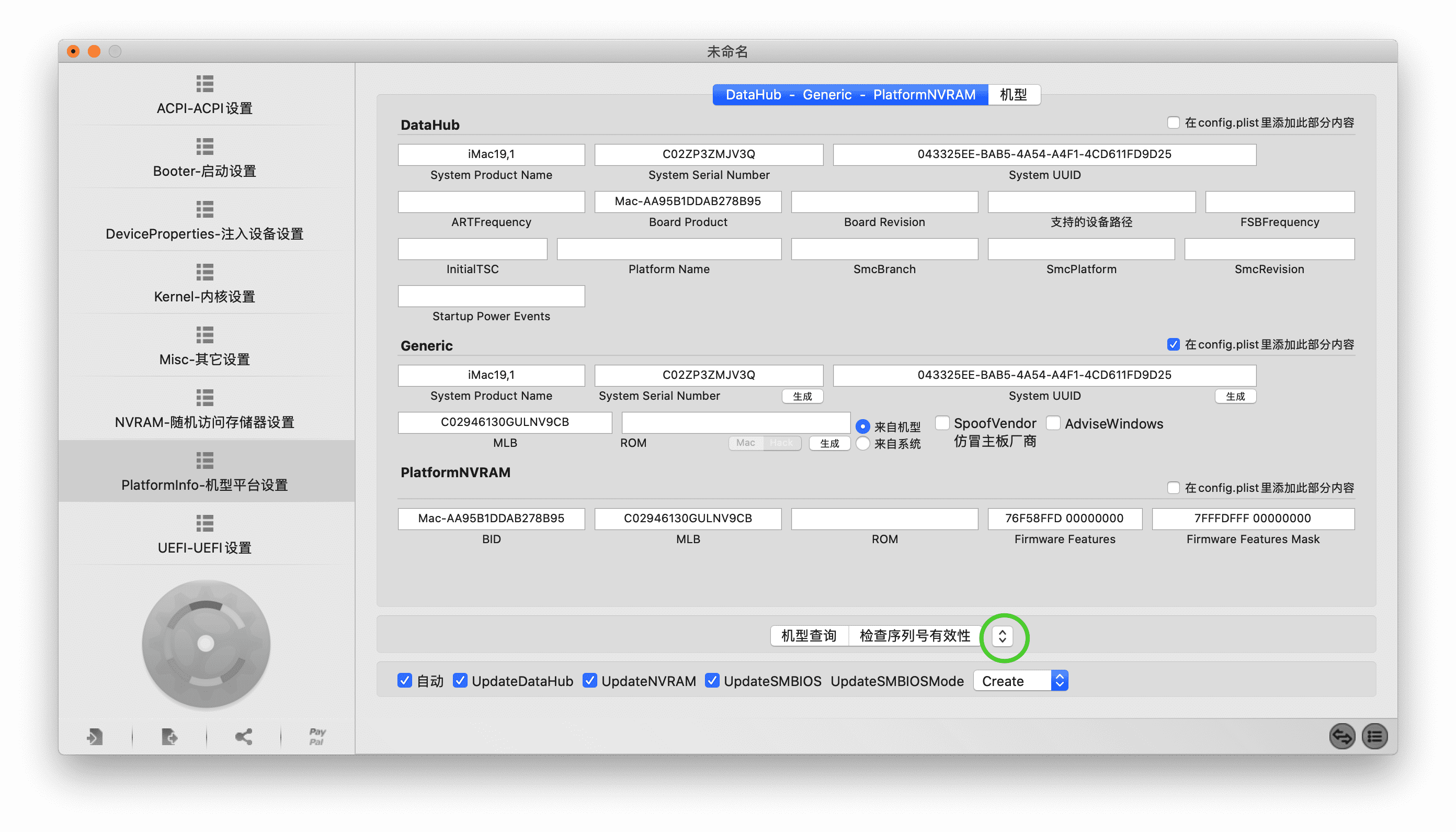Open the popup stepper beside 检查序列号有效性
The width and height of the screenshot is (1456, 832).
pyautogui.click(x=1002, y=636)
